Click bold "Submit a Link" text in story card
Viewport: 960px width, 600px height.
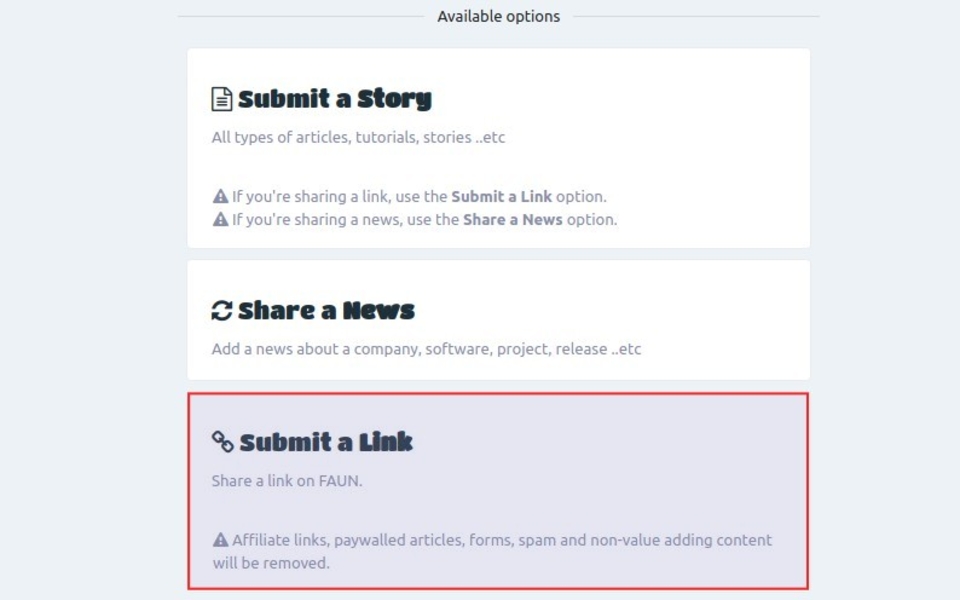click(x=501, y=197)
